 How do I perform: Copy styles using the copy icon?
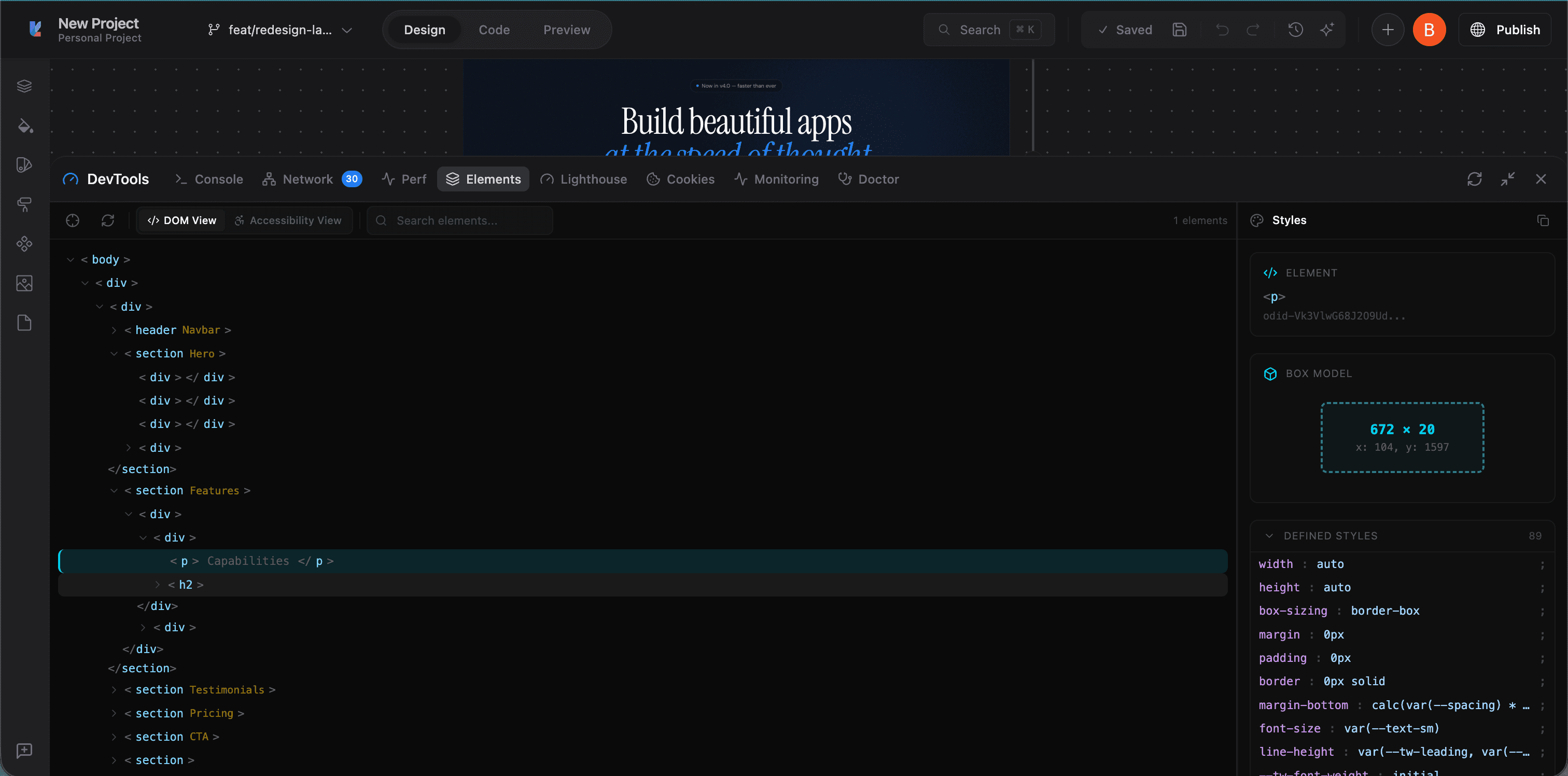pos(1543,220)
